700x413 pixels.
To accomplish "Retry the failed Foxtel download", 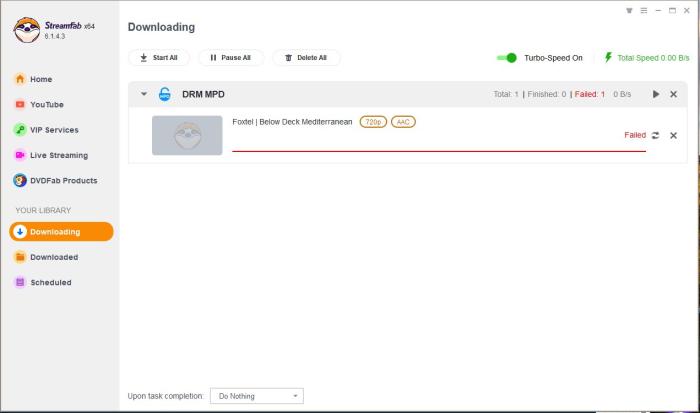I will 655,135.
